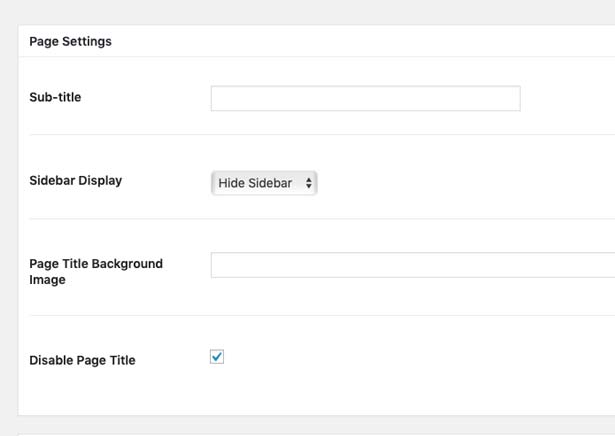Place cursor at start of Sub-title input
This screenshot has height=436, width=615.
point(215,98)
